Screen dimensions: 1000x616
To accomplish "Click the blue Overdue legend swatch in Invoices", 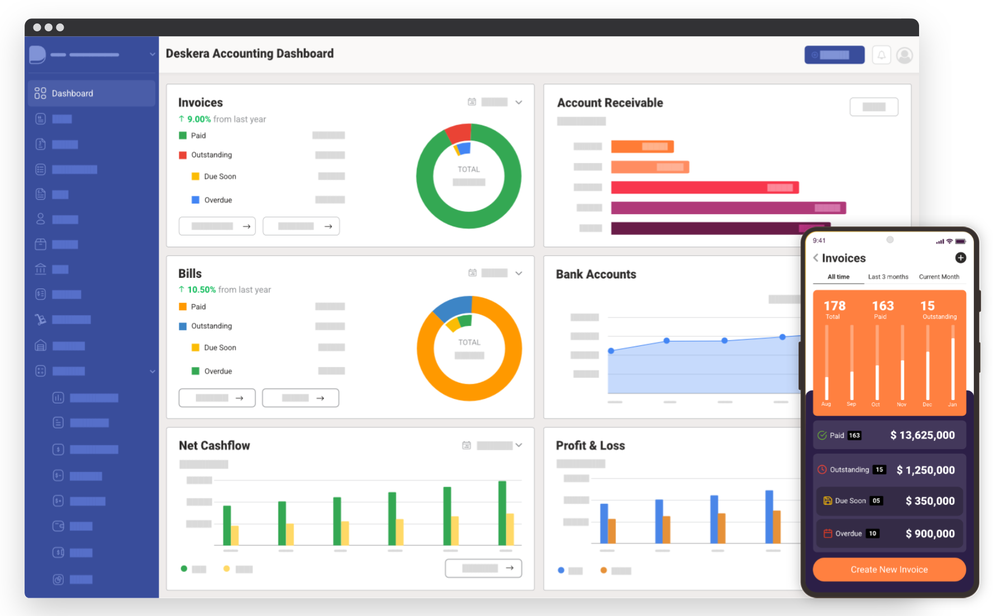I will [x=196, y=200].
